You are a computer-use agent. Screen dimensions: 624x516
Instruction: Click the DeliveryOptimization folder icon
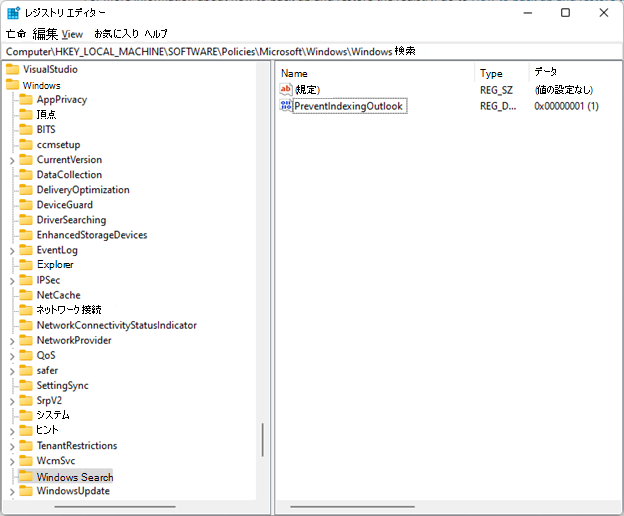[x=26, y=190]
